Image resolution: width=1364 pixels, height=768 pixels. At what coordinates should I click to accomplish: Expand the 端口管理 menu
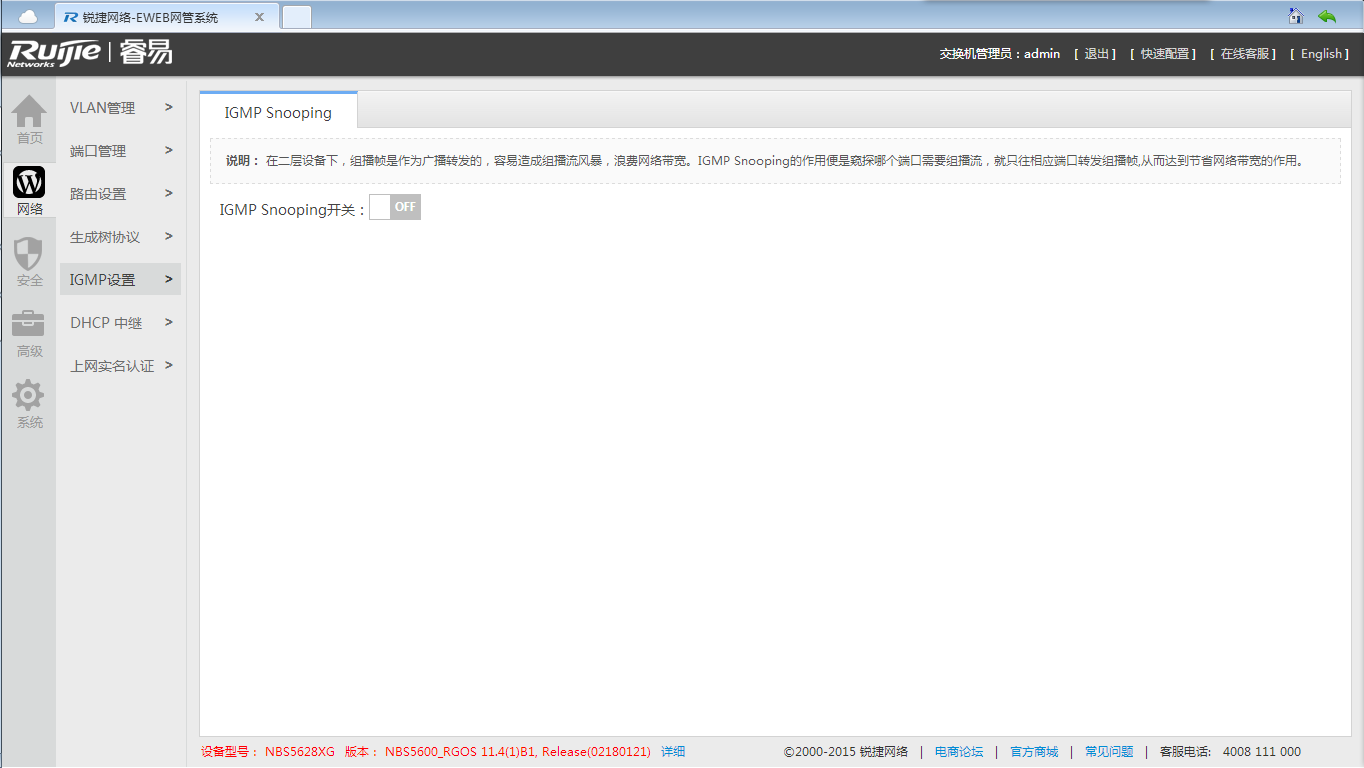(x=120, y=151)
